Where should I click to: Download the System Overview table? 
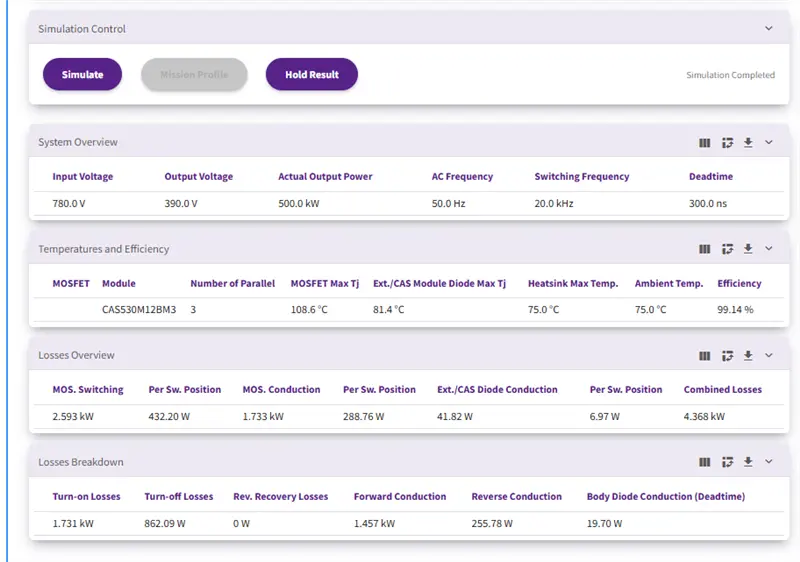(748, 143)
